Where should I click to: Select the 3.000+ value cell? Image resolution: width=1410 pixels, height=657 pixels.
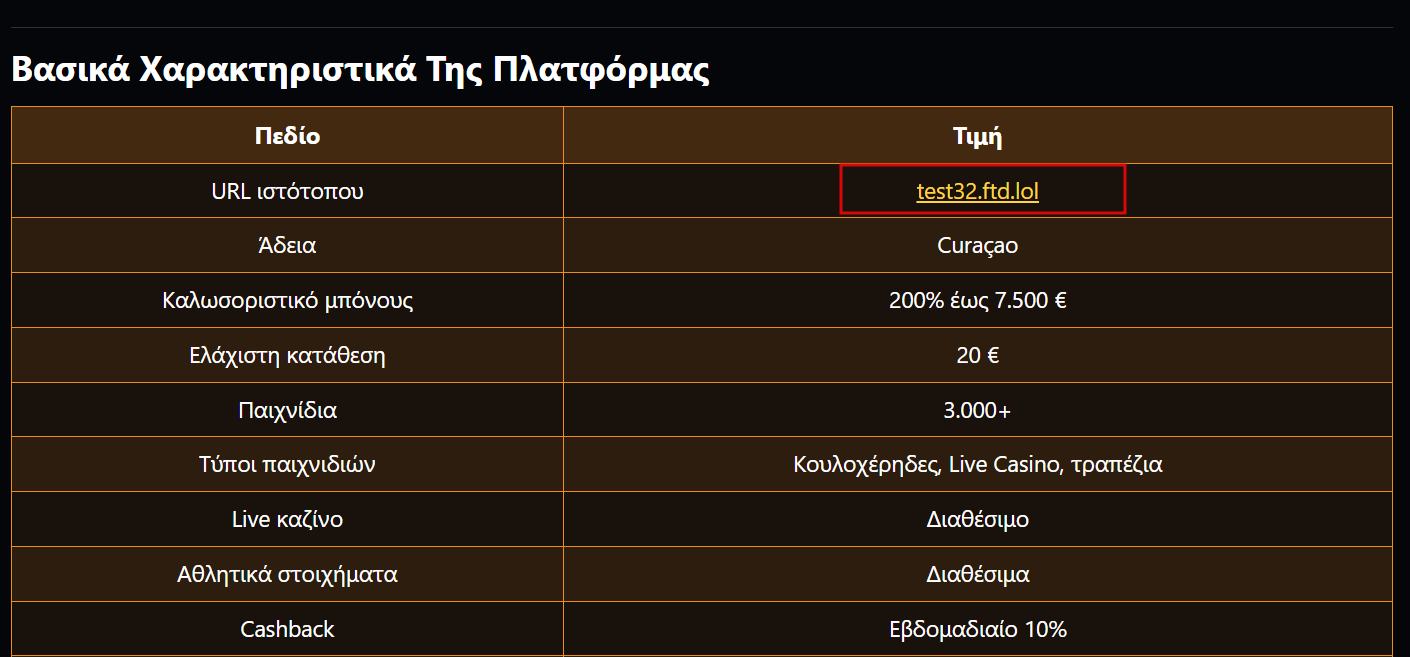(978, 410)
